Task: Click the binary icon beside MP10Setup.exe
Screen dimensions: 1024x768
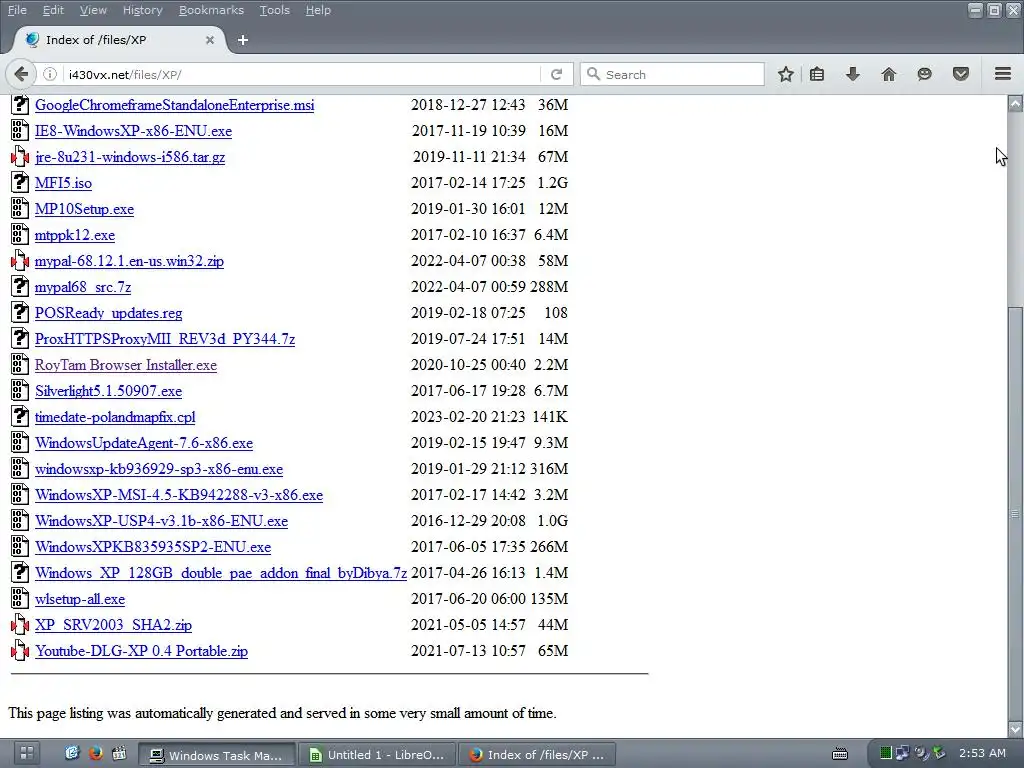Action: (x=20, y=208)
